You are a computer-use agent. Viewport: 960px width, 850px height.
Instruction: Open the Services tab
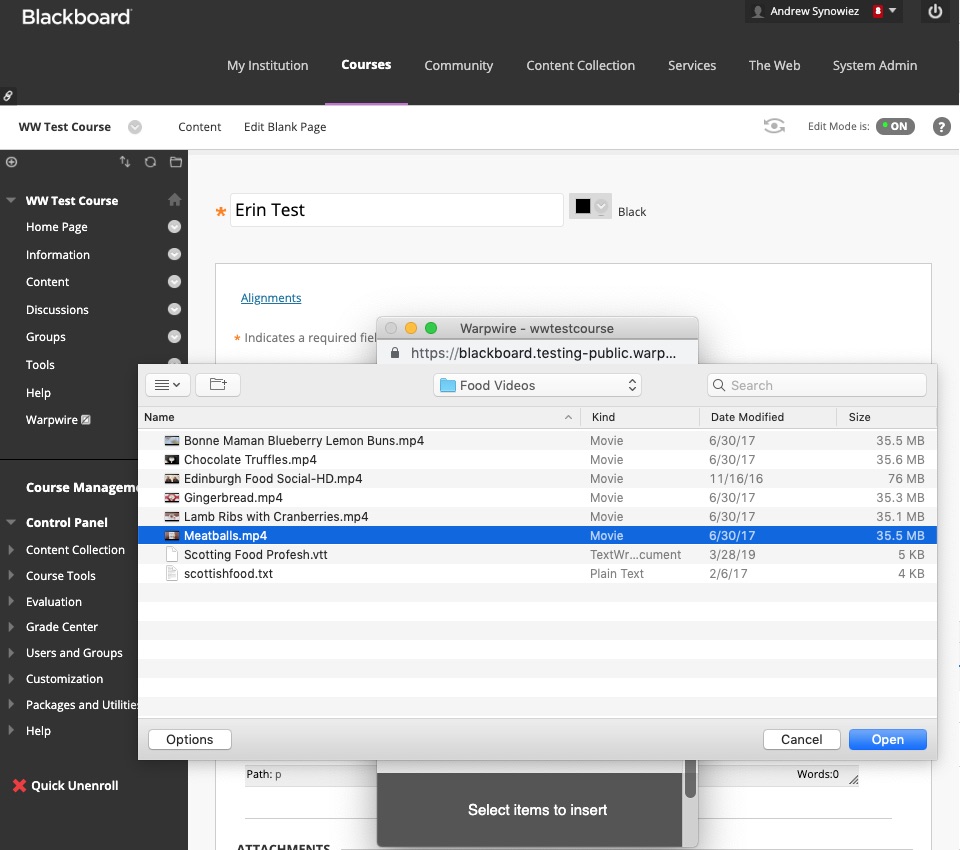[692, 66]
